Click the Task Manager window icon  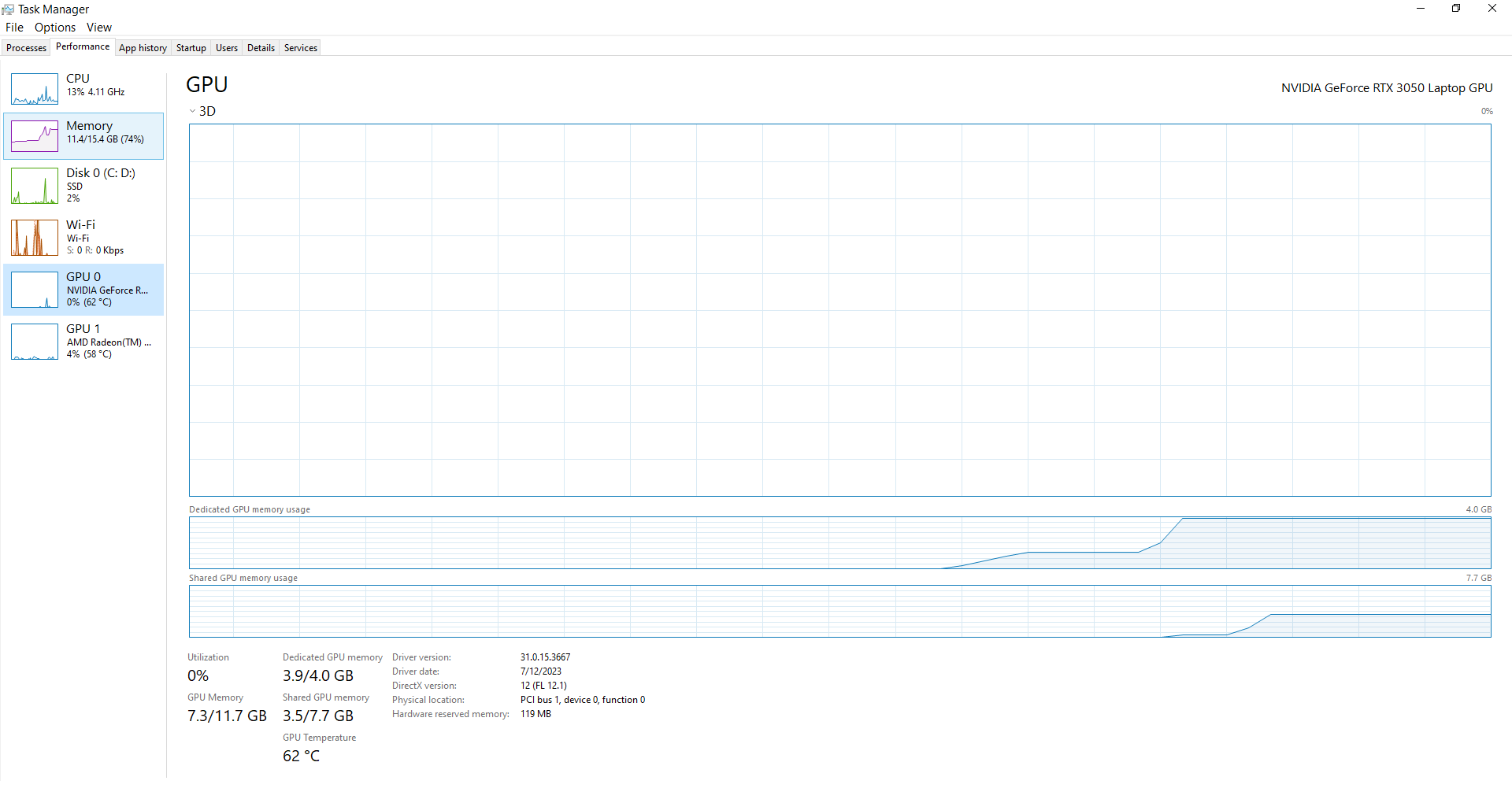click(9, 9)
